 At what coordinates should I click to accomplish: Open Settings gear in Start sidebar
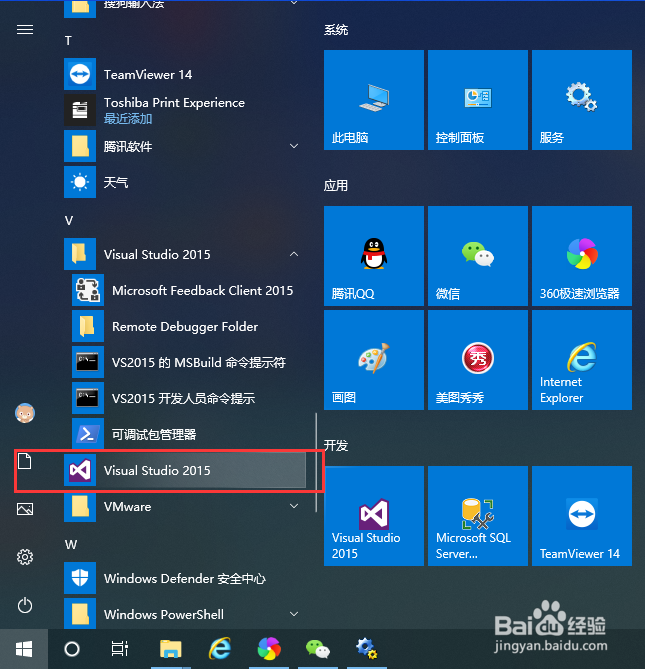click(x=25, y=557)
